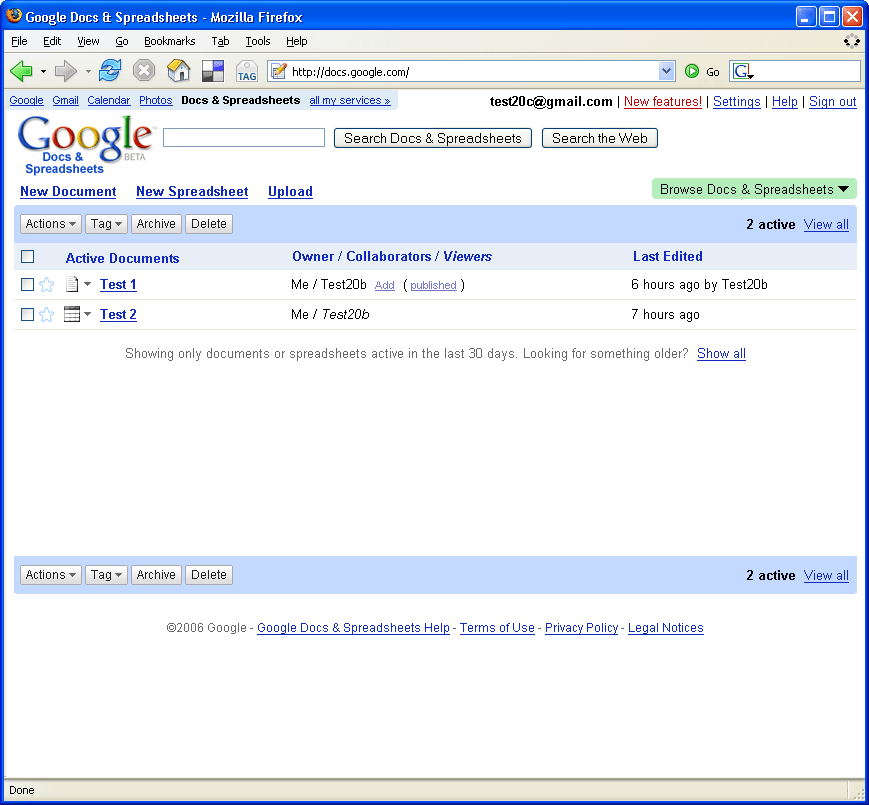Open the View menu
Image resolution: width=869 pixels, height=805 pixels.
point(88,41)
